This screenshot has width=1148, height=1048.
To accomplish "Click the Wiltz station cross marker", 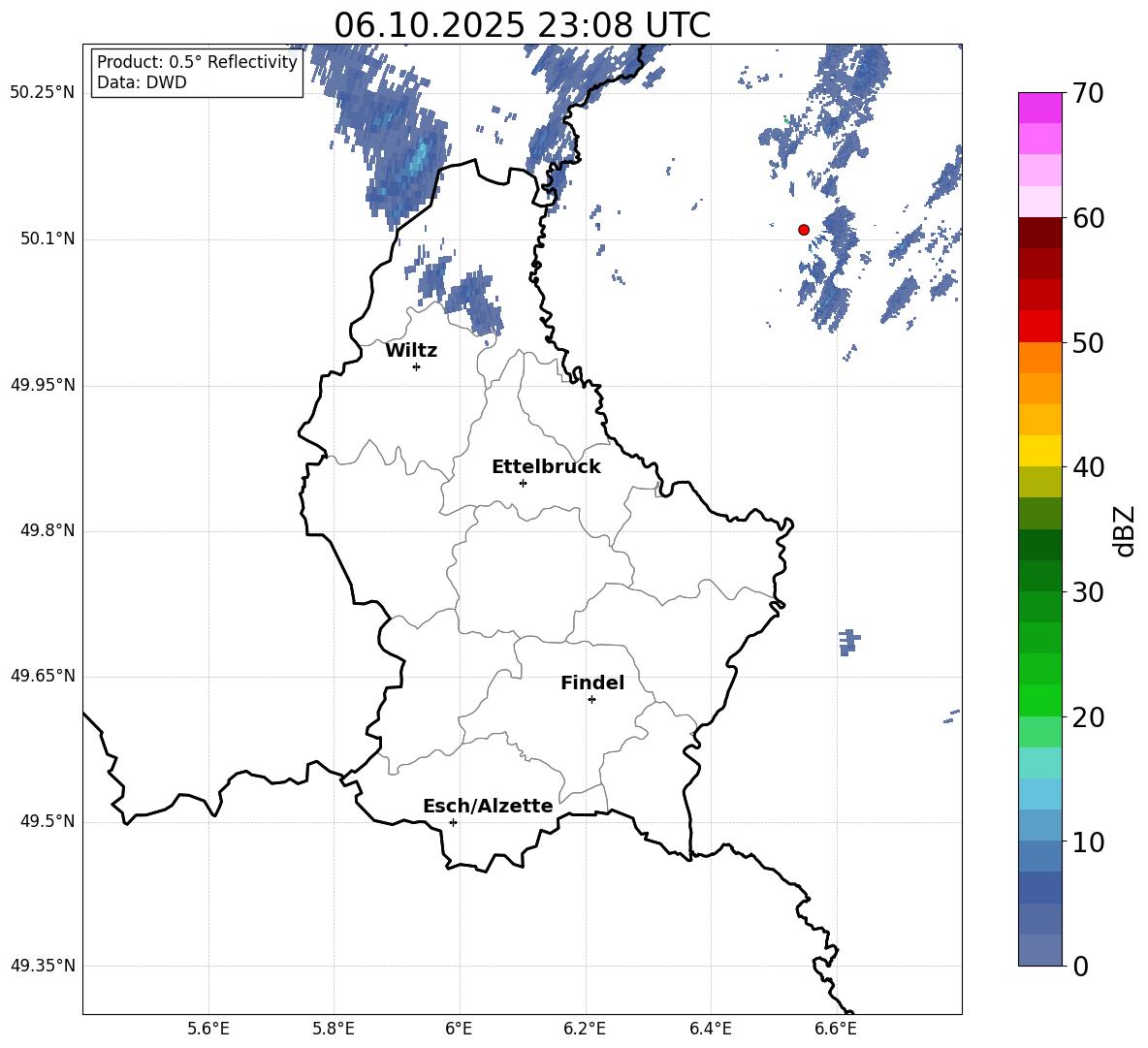I will [x=417, y=366].
